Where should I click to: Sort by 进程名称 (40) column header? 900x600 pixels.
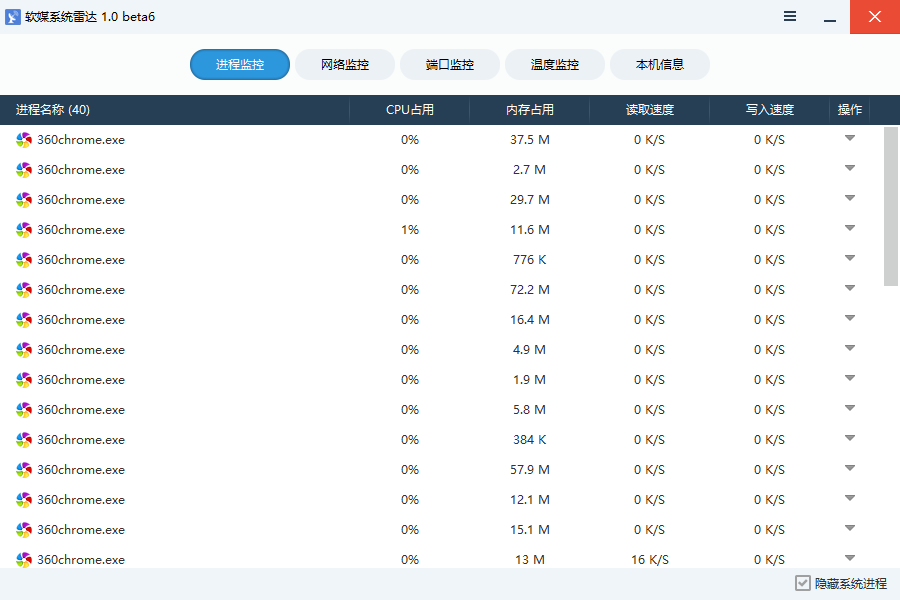point(174,110)
